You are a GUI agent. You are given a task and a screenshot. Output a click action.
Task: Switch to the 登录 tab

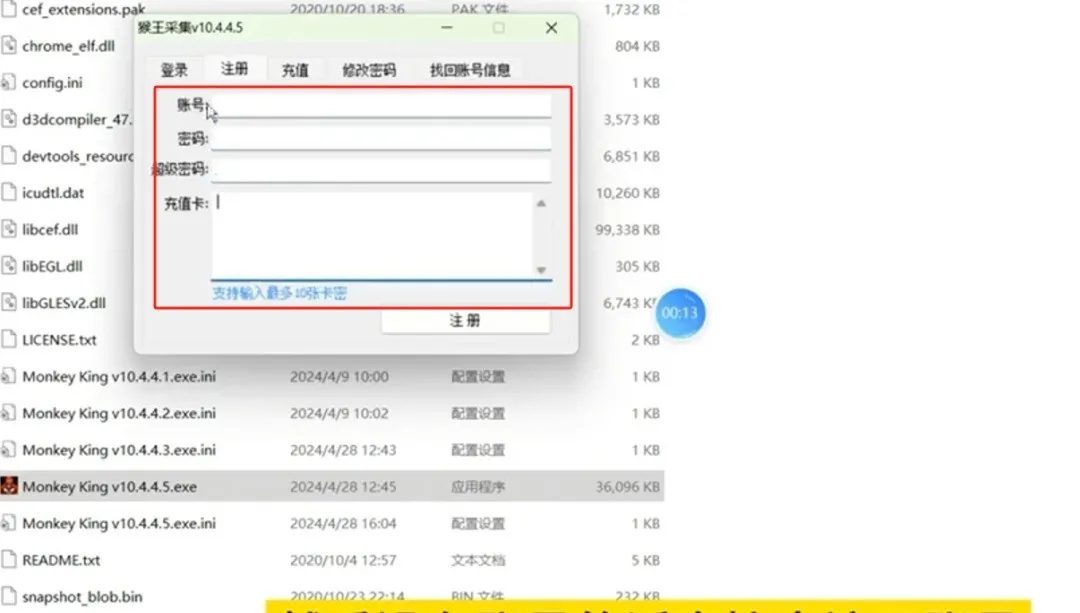point(174,70)
